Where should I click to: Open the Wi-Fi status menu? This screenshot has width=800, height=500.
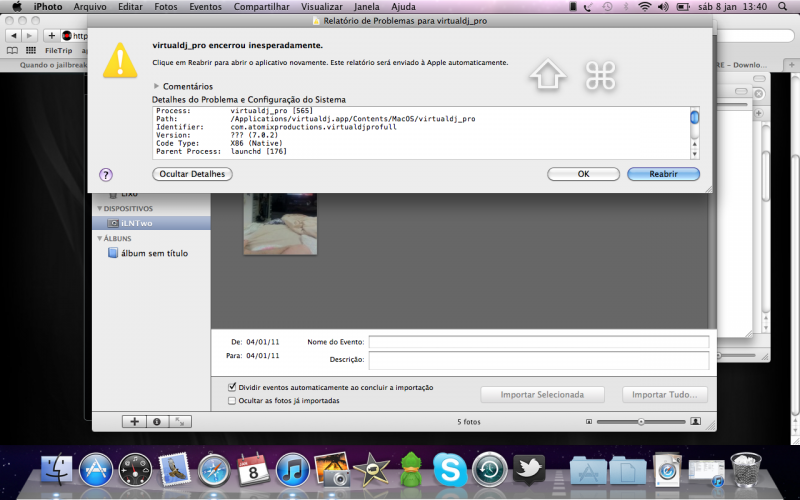click(645, 7)
